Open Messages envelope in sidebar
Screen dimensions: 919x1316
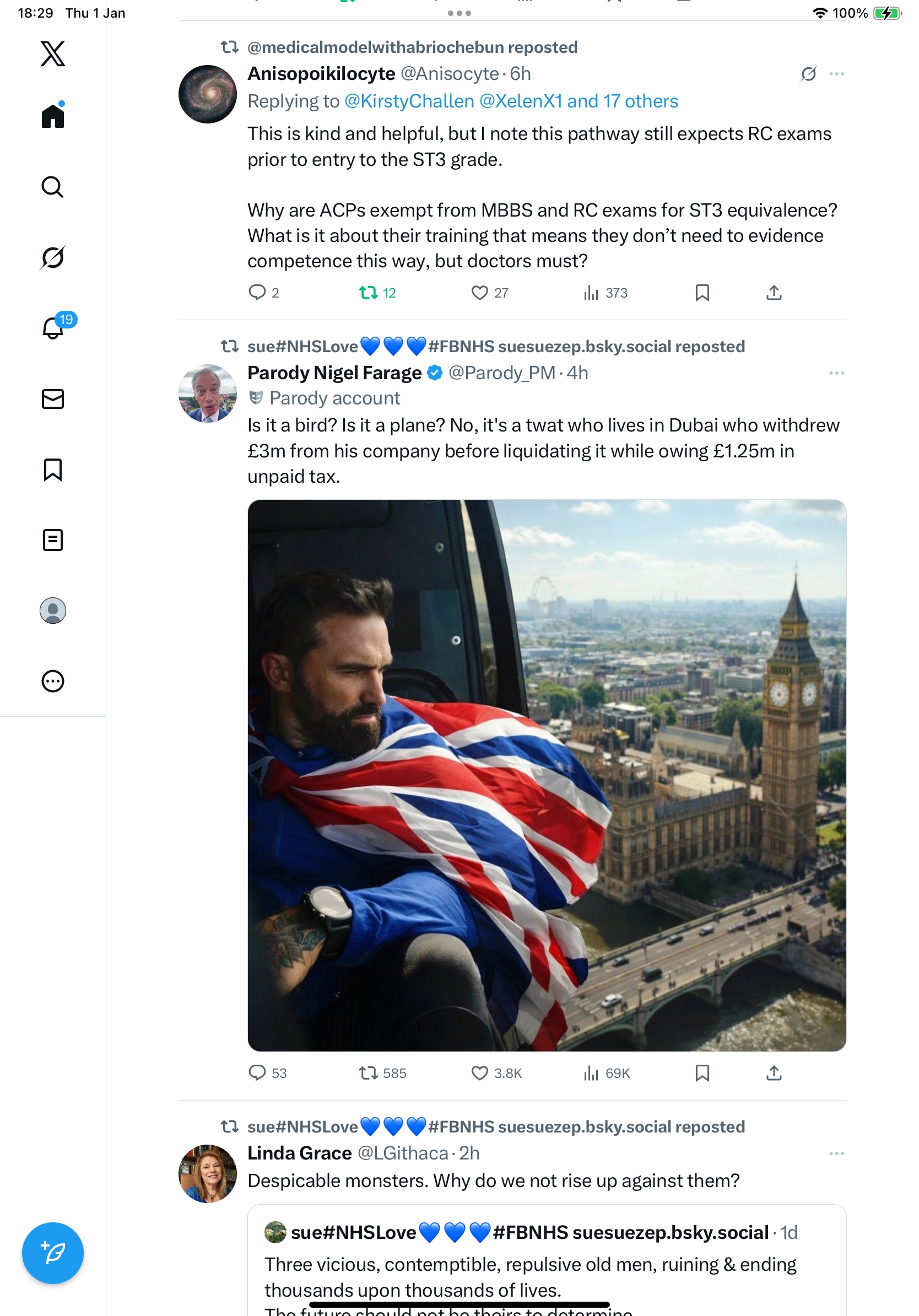53,399
